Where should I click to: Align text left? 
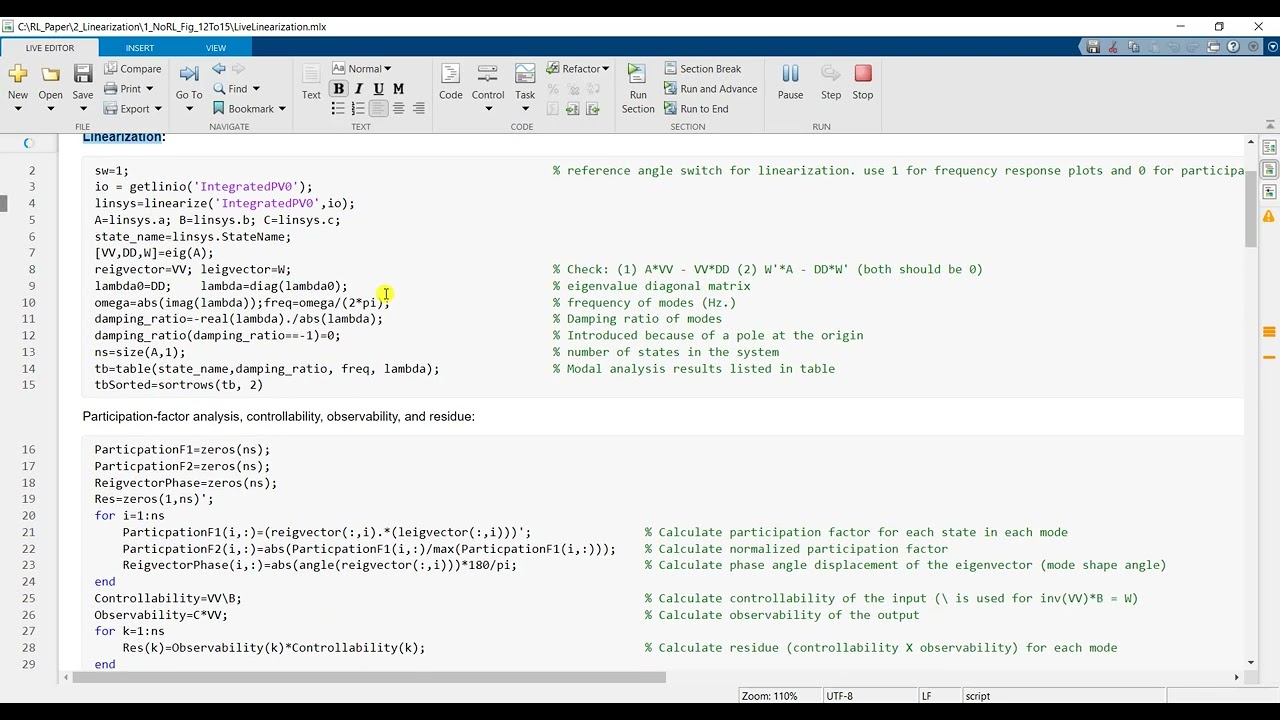click(x=378, y=109)
